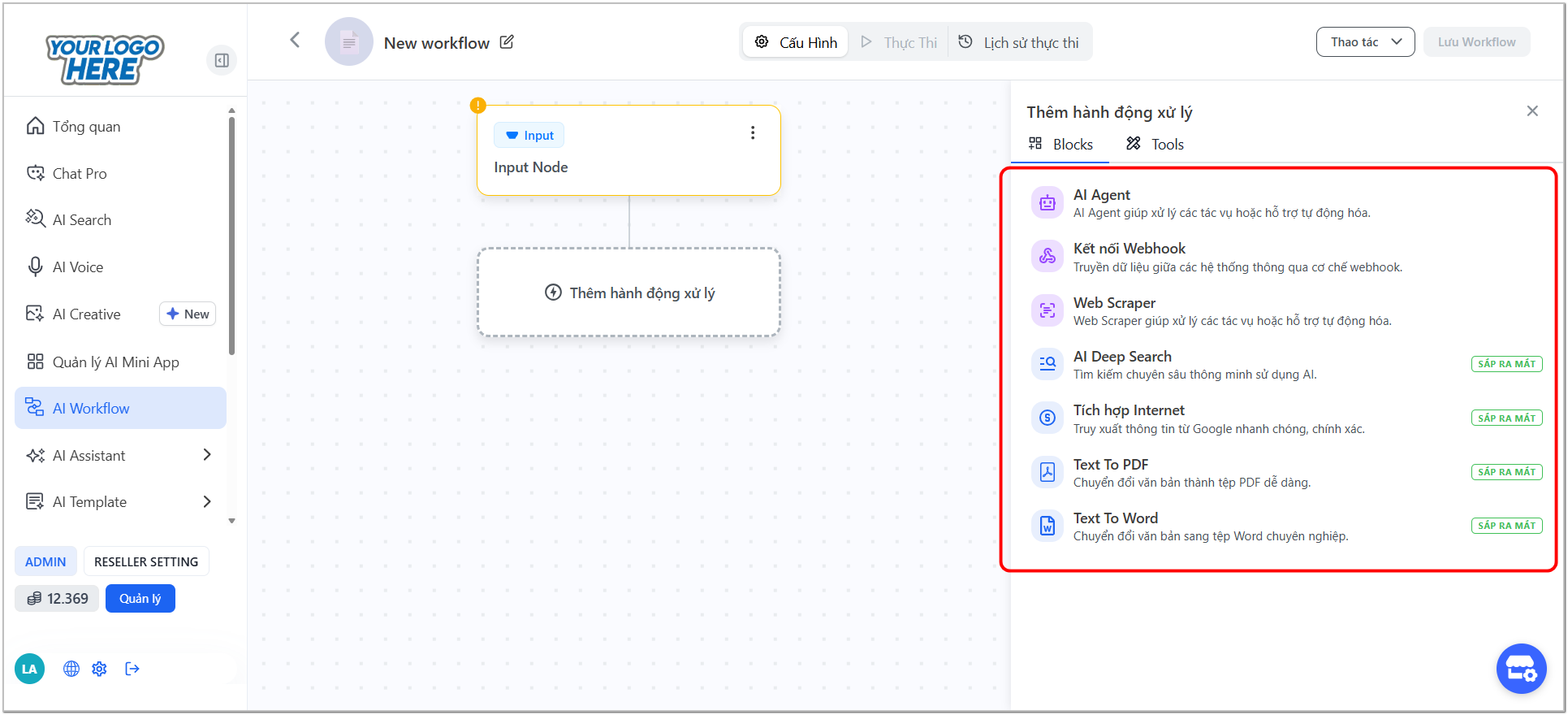This screenshot has height=715, width=1568.
Task: Click the AI Agent block icon
Action: [1047, 203]
